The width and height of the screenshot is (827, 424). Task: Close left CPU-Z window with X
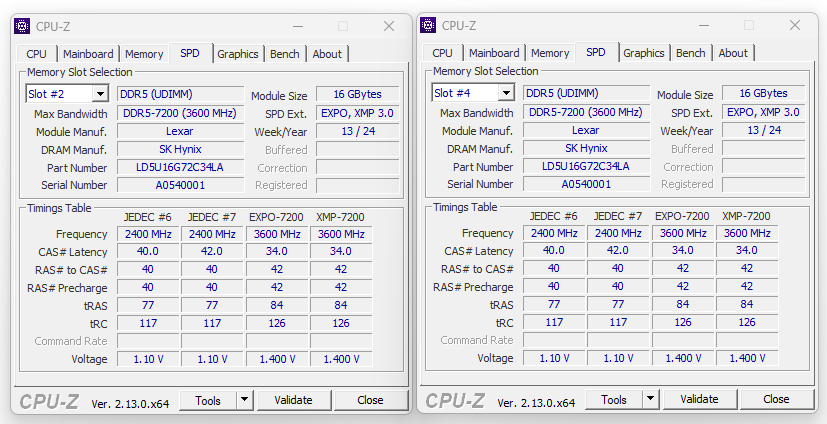[x=389, y=26]
